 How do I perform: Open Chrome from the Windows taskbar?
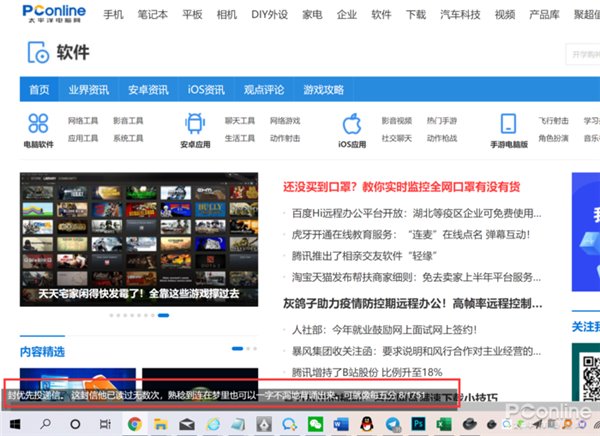[134, 424]
